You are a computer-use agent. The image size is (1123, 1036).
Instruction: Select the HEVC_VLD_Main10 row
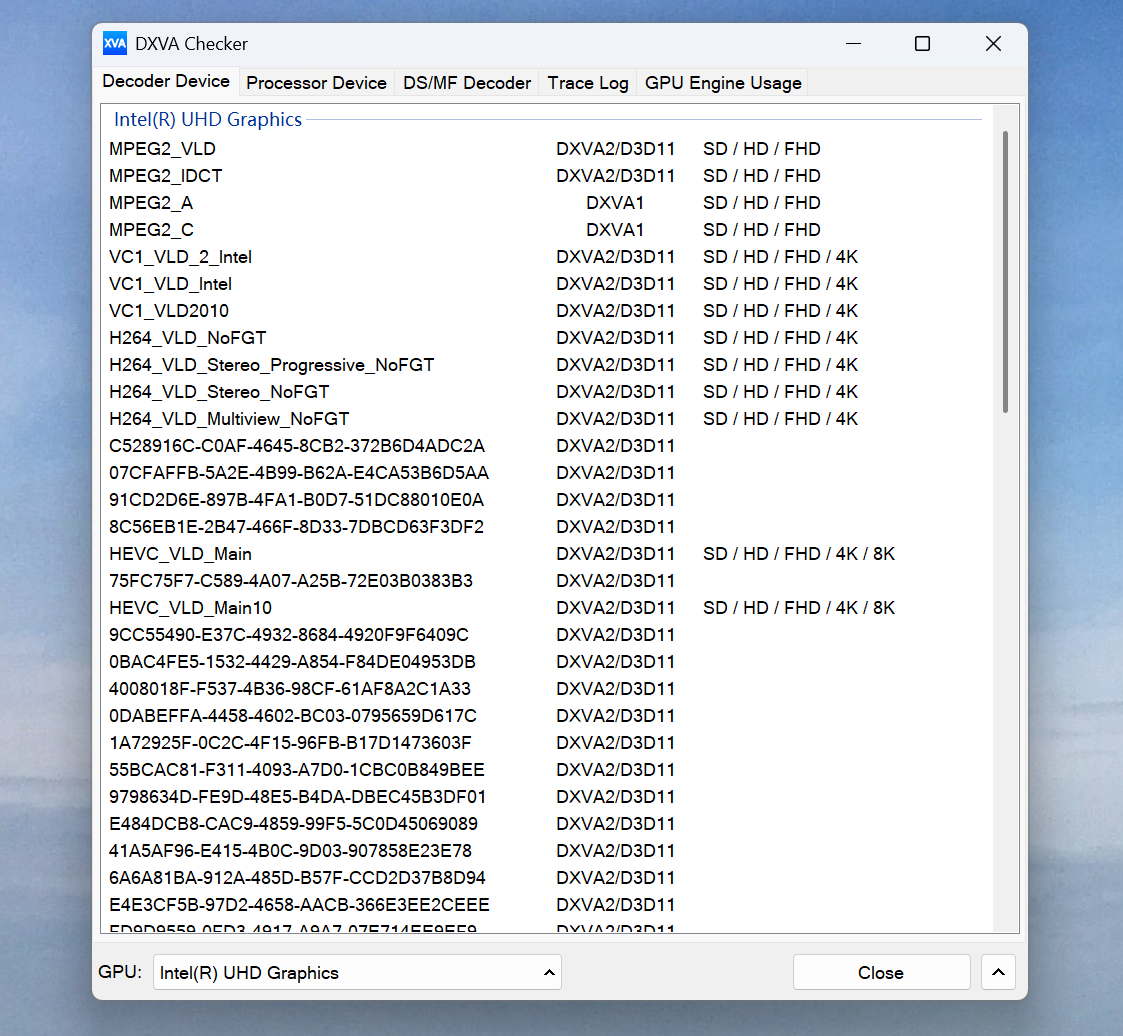point(546,609)
